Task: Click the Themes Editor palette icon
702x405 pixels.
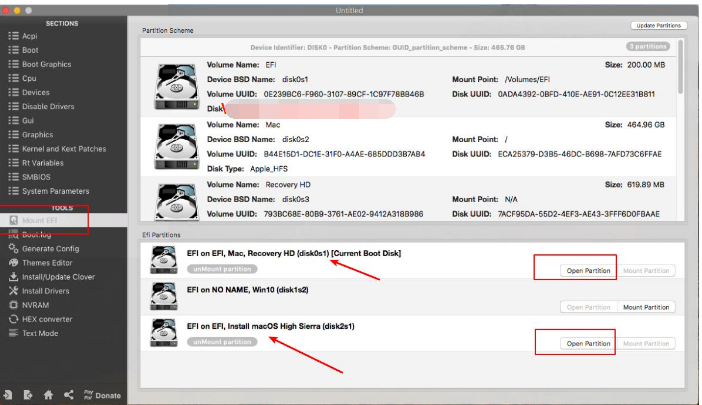Action: point(13,263)
